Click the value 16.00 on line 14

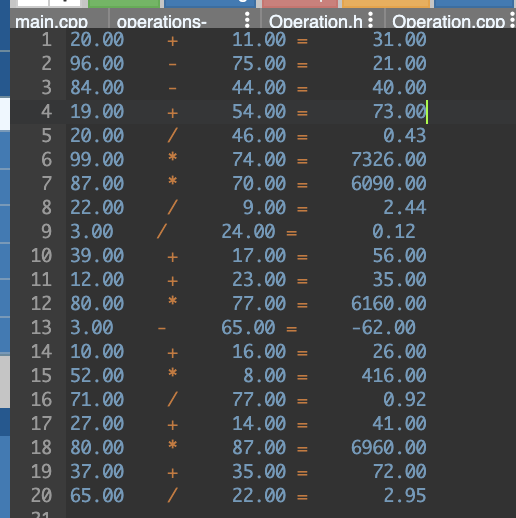(x=259, y=352)
